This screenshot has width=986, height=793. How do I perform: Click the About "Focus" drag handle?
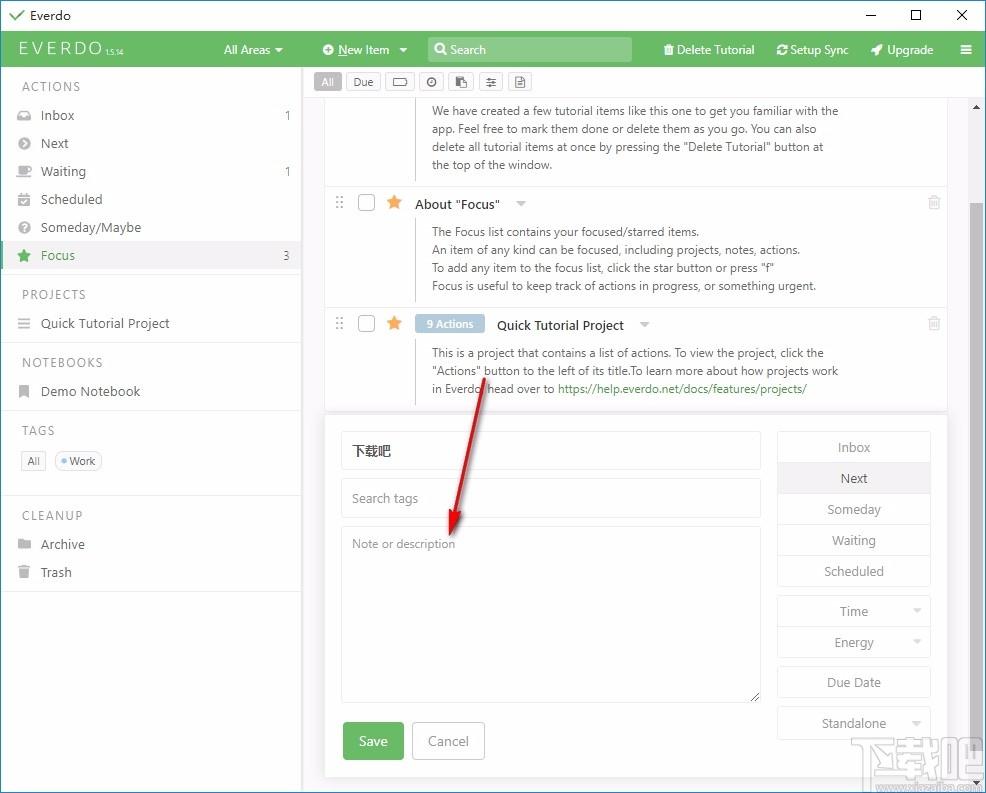(340, 202)
